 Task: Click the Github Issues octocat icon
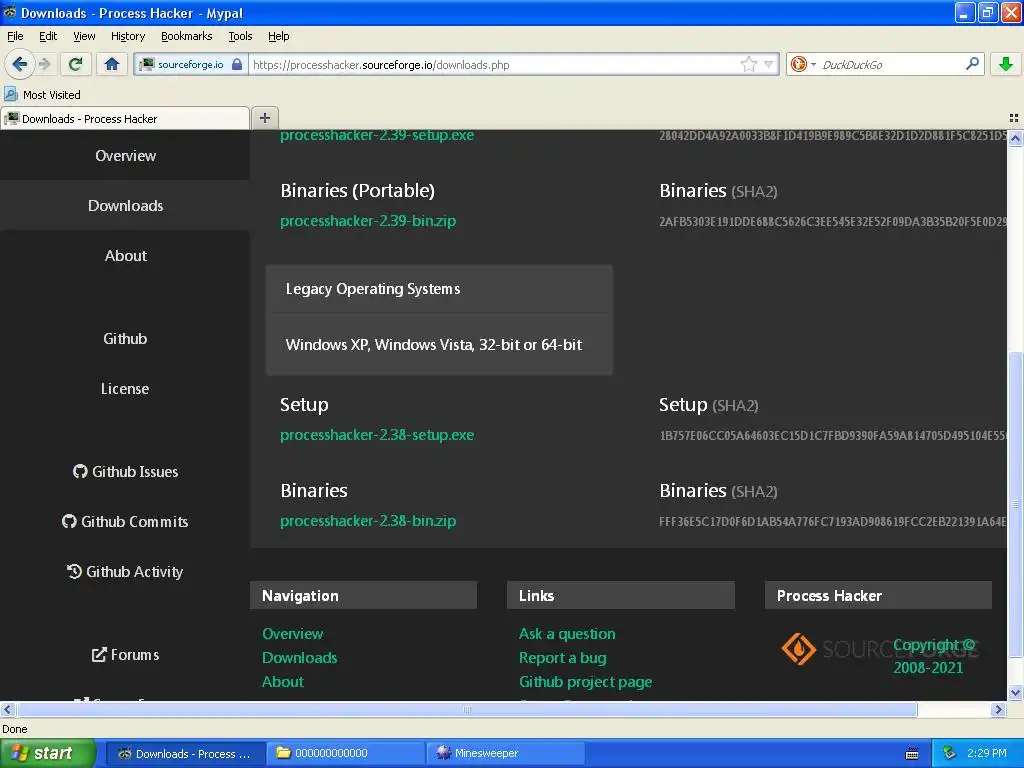[x=80, y=471]
